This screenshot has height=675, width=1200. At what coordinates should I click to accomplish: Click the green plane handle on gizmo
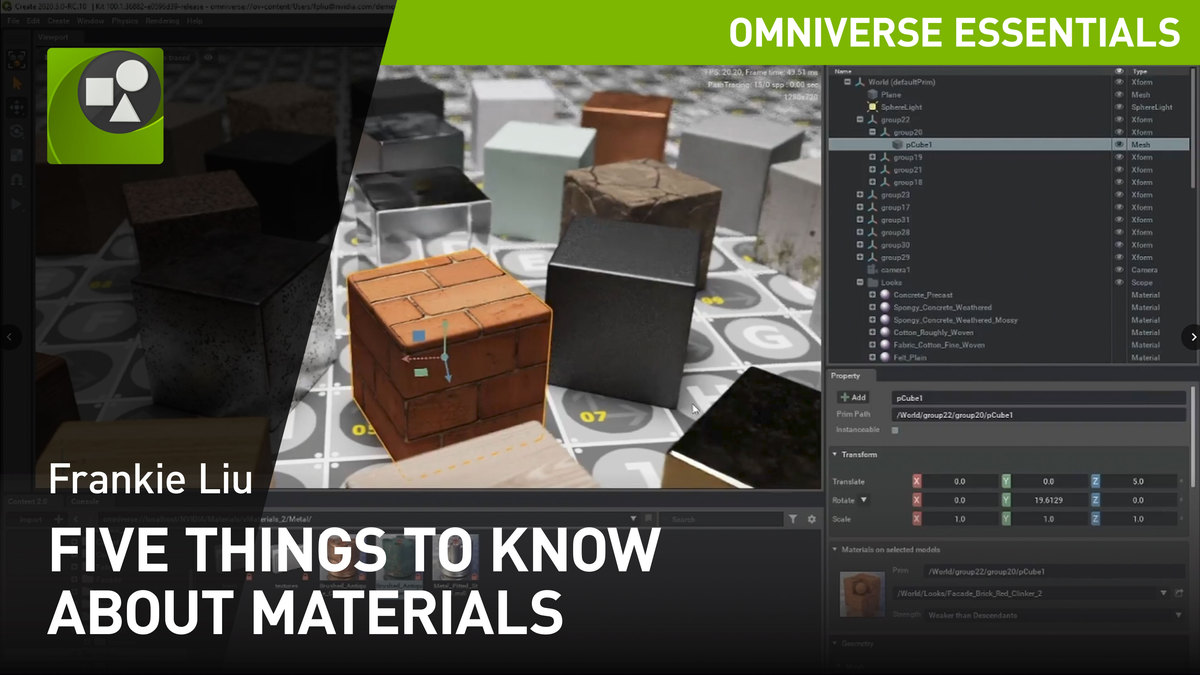[x=421, y=372]
